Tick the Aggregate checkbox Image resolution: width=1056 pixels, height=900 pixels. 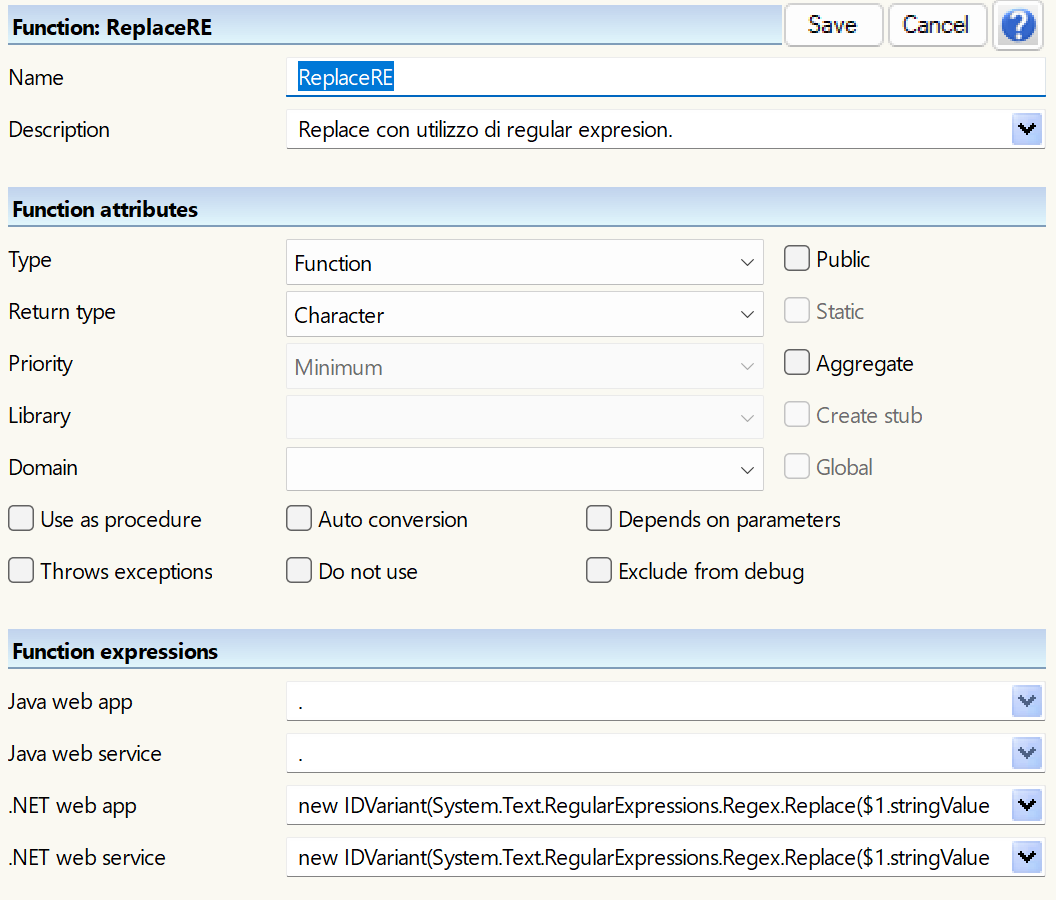pos(797,363)
